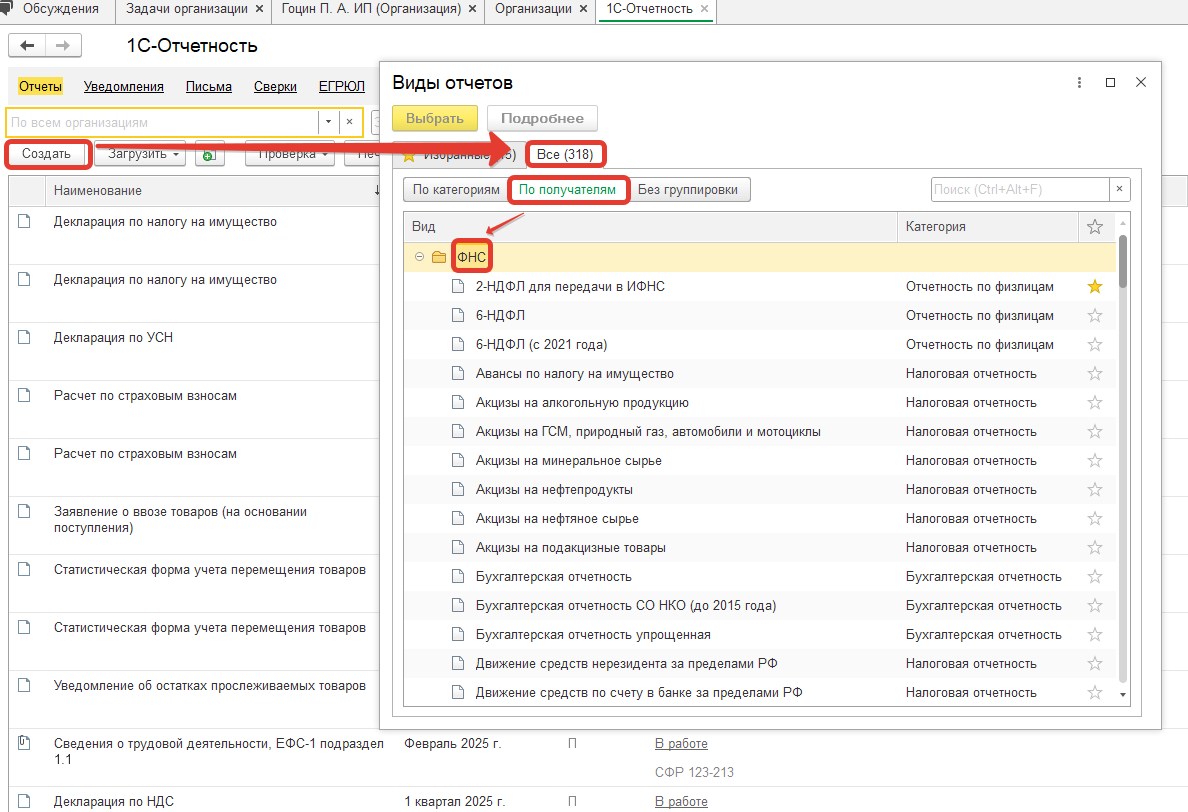Remove 2-НДФЛ для передачи в ИФНС from favorites
Image resolution: width=1188 pixels, height=812 pixels.
click(1094, 287)
